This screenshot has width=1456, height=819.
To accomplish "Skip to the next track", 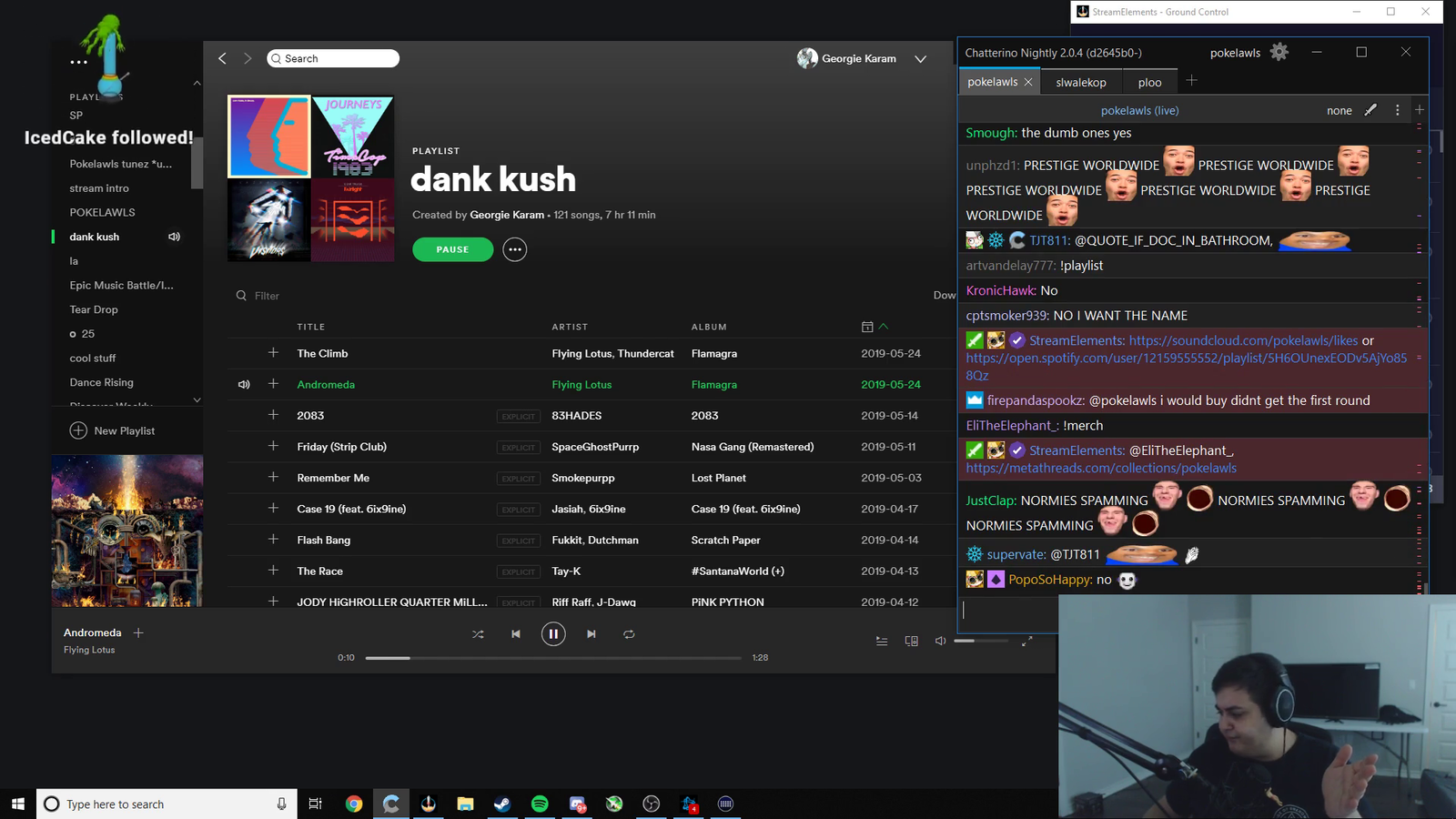I will coord(591,634).
